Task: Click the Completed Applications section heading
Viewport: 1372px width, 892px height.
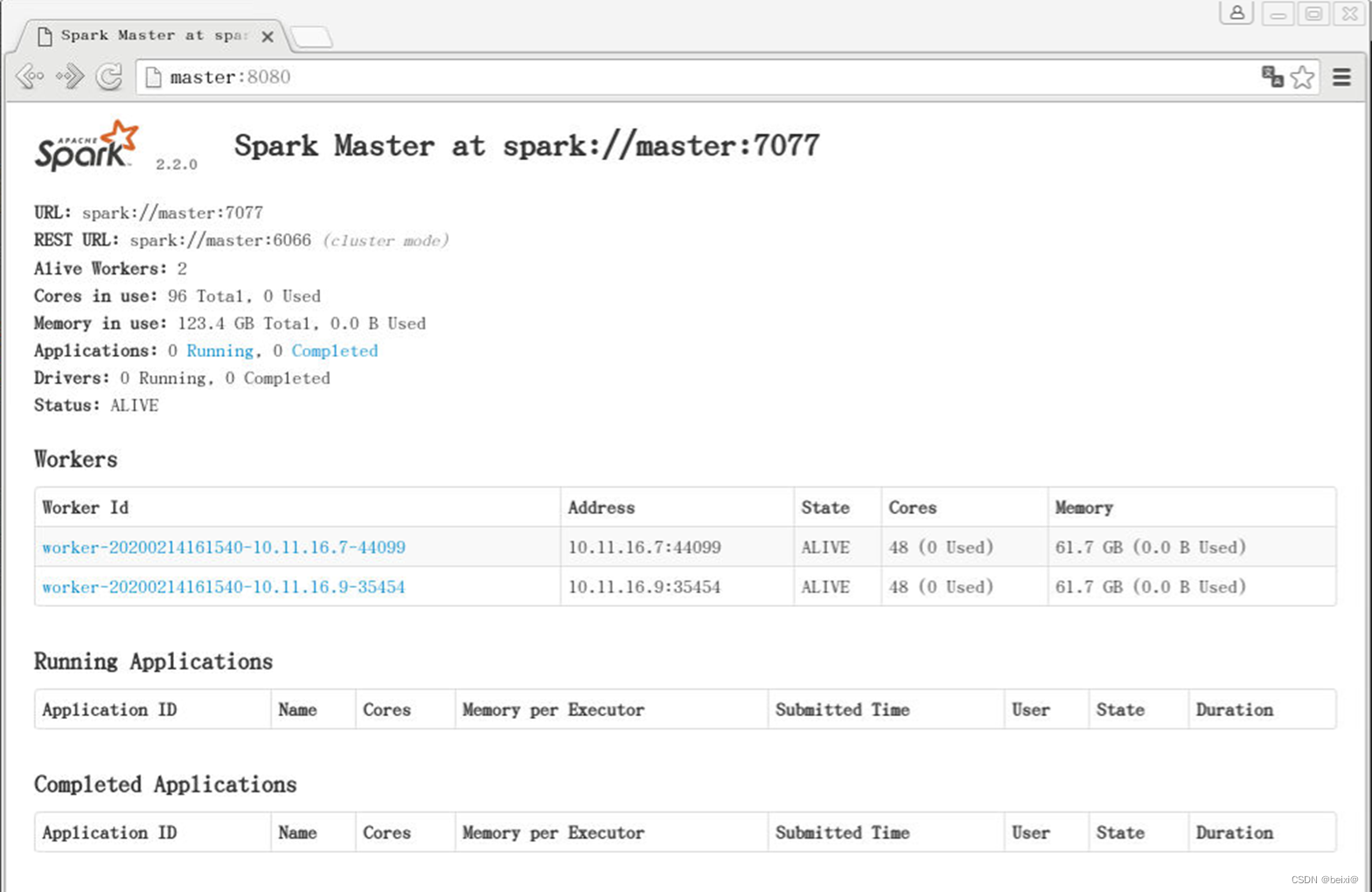Action: (x=165, y=784)
